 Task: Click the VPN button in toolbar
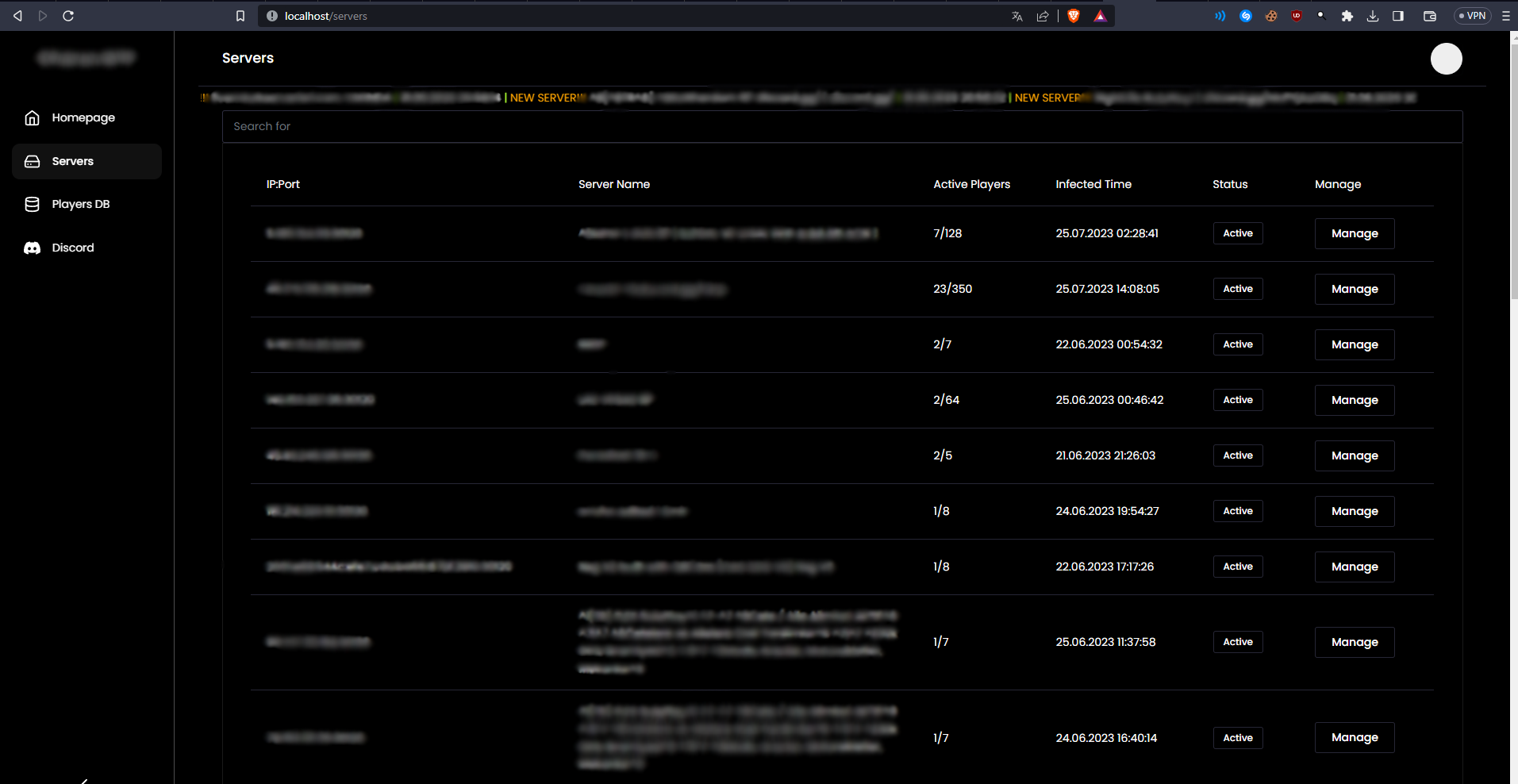click(x=1473, y=16)
